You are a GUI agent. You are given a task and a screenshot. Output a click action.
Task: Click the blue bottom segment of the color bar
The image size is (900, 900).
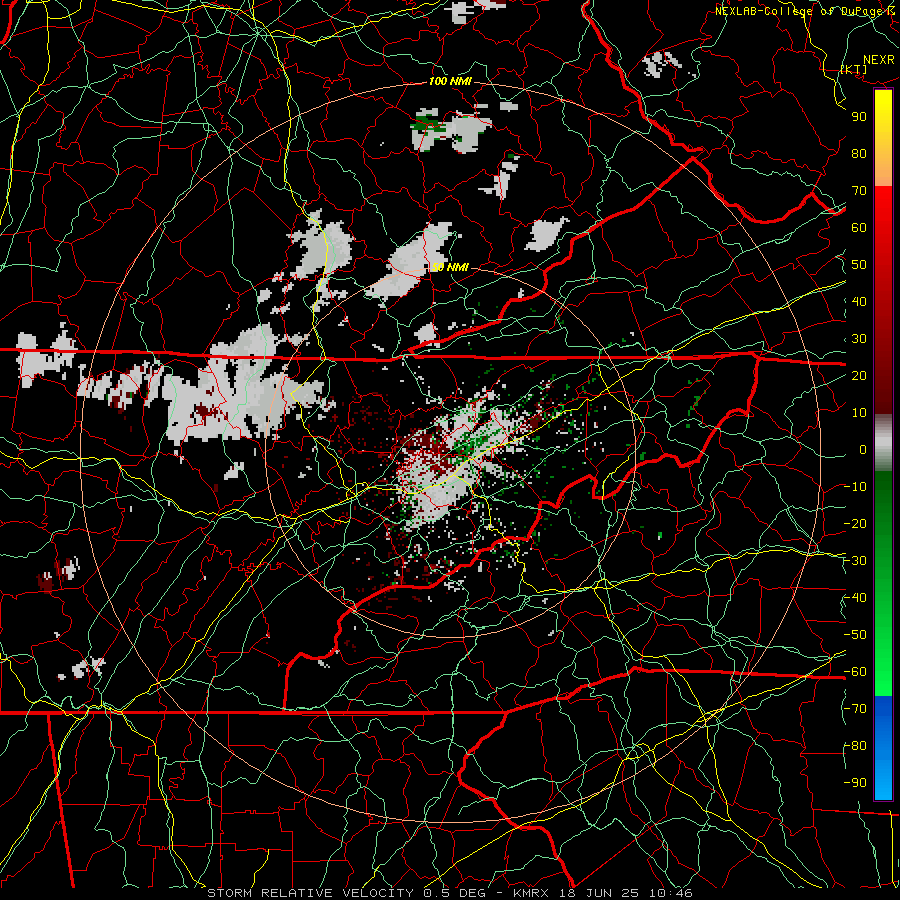click(883, 748)
